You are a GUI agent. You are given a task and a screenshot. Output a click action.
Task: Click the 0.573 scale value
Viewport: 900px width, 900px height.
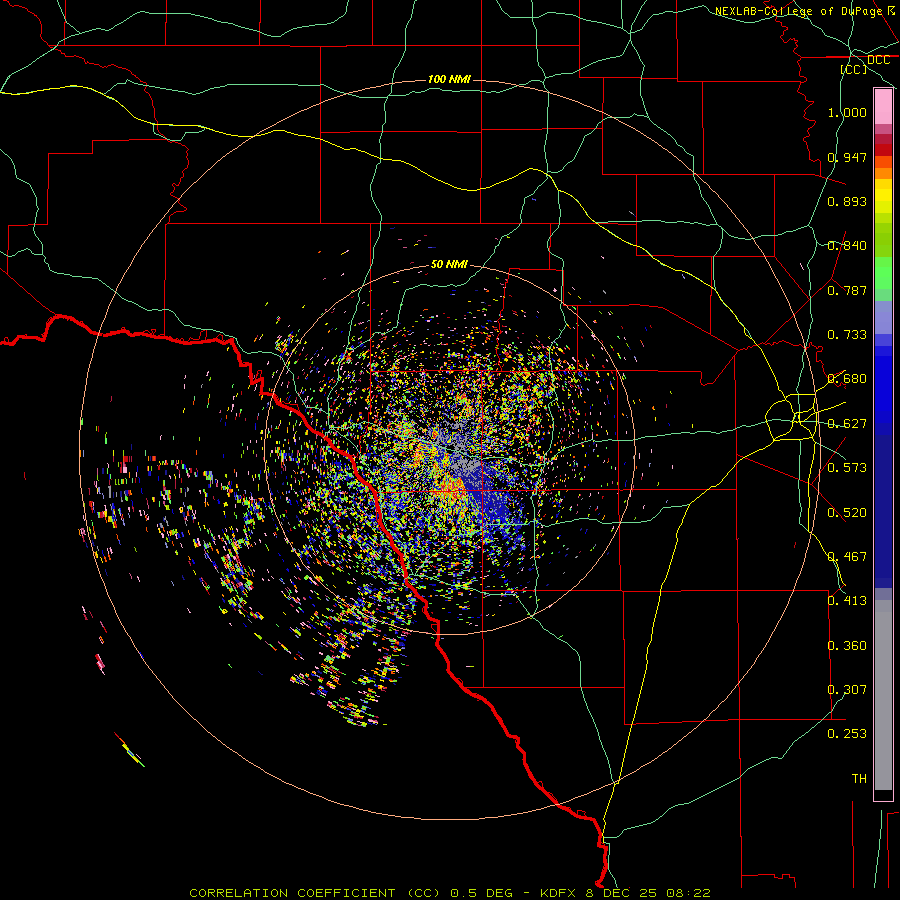[847, 468]
